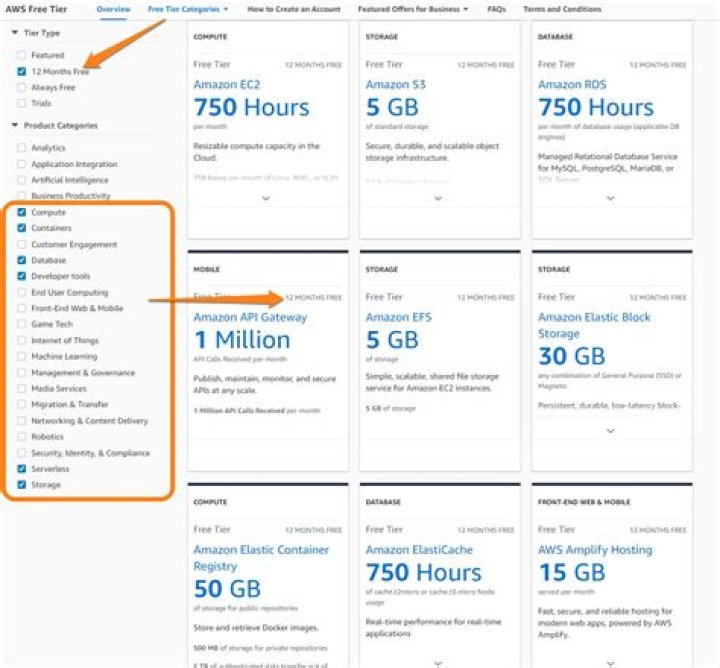Viewport: 720px width, 668px height.
Task: Expand the Amazon S3 card details
Action: point(438,198)
